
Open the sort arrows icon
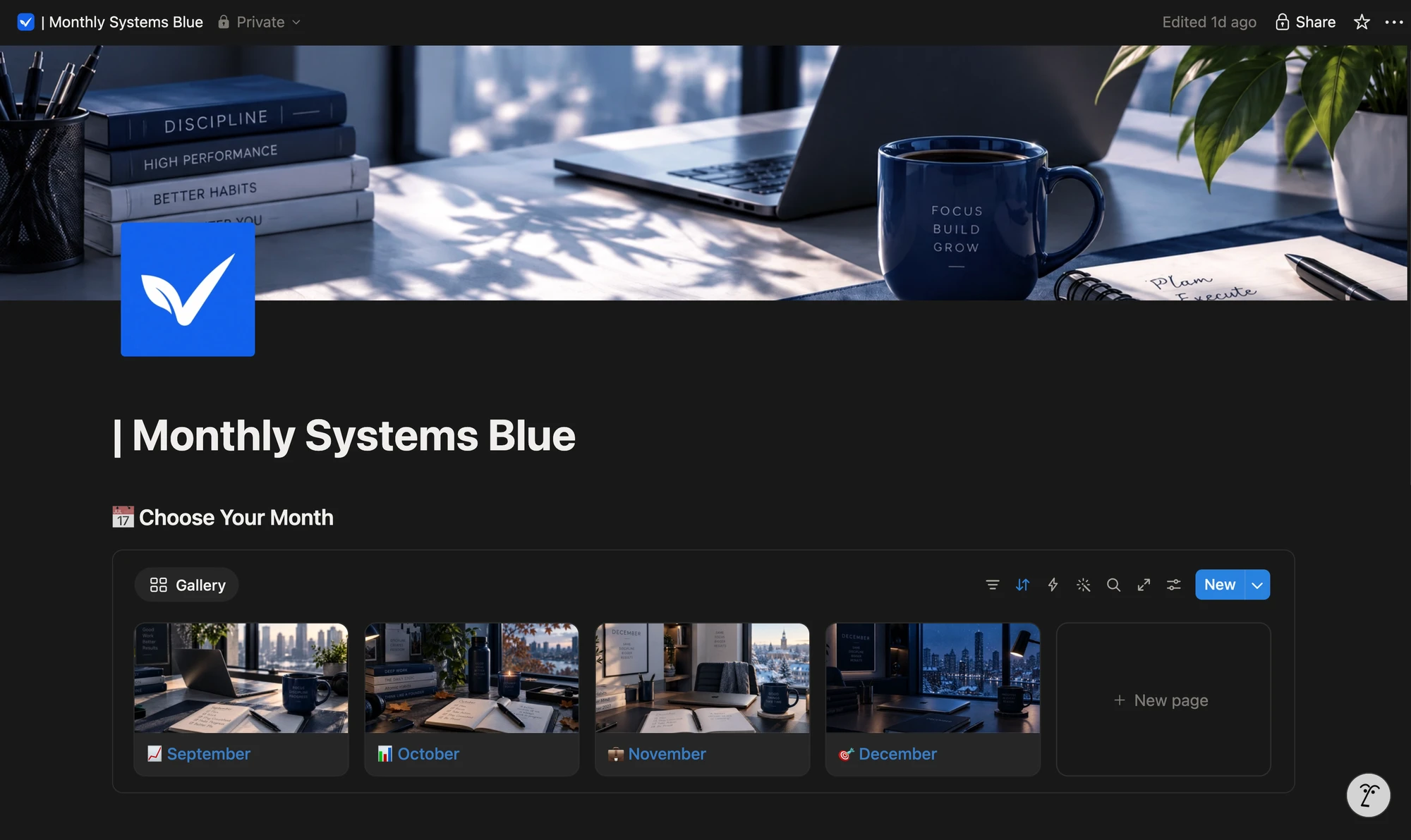click(1022, 585)
